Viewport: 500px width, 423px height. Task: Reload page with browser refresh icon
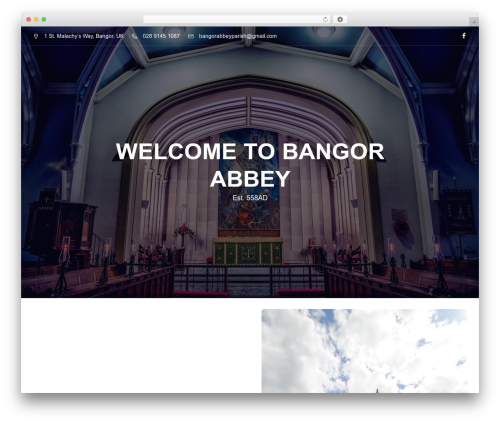coord(325,19)
